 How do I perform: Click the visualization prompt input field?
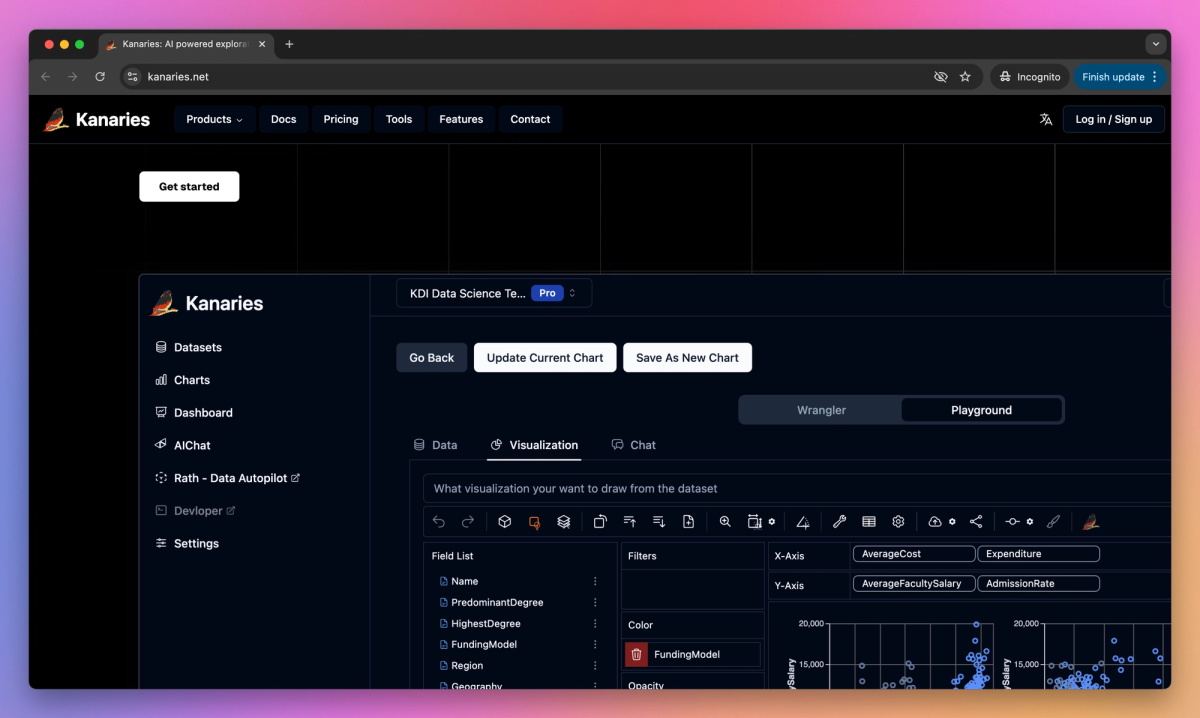pos(700,488)
